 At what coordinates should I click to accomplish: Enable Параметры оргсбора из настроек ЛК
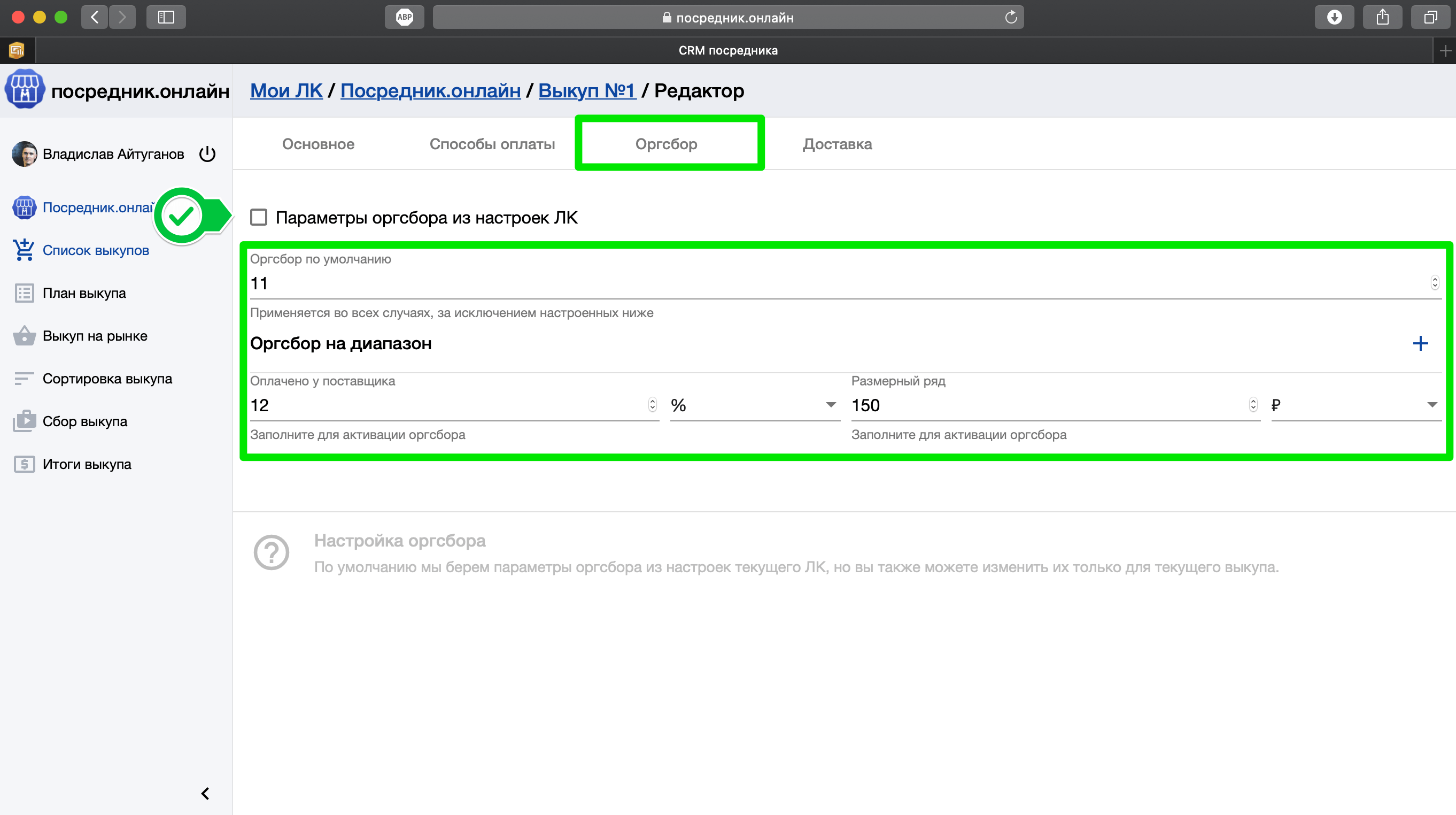tap(259, 217)
